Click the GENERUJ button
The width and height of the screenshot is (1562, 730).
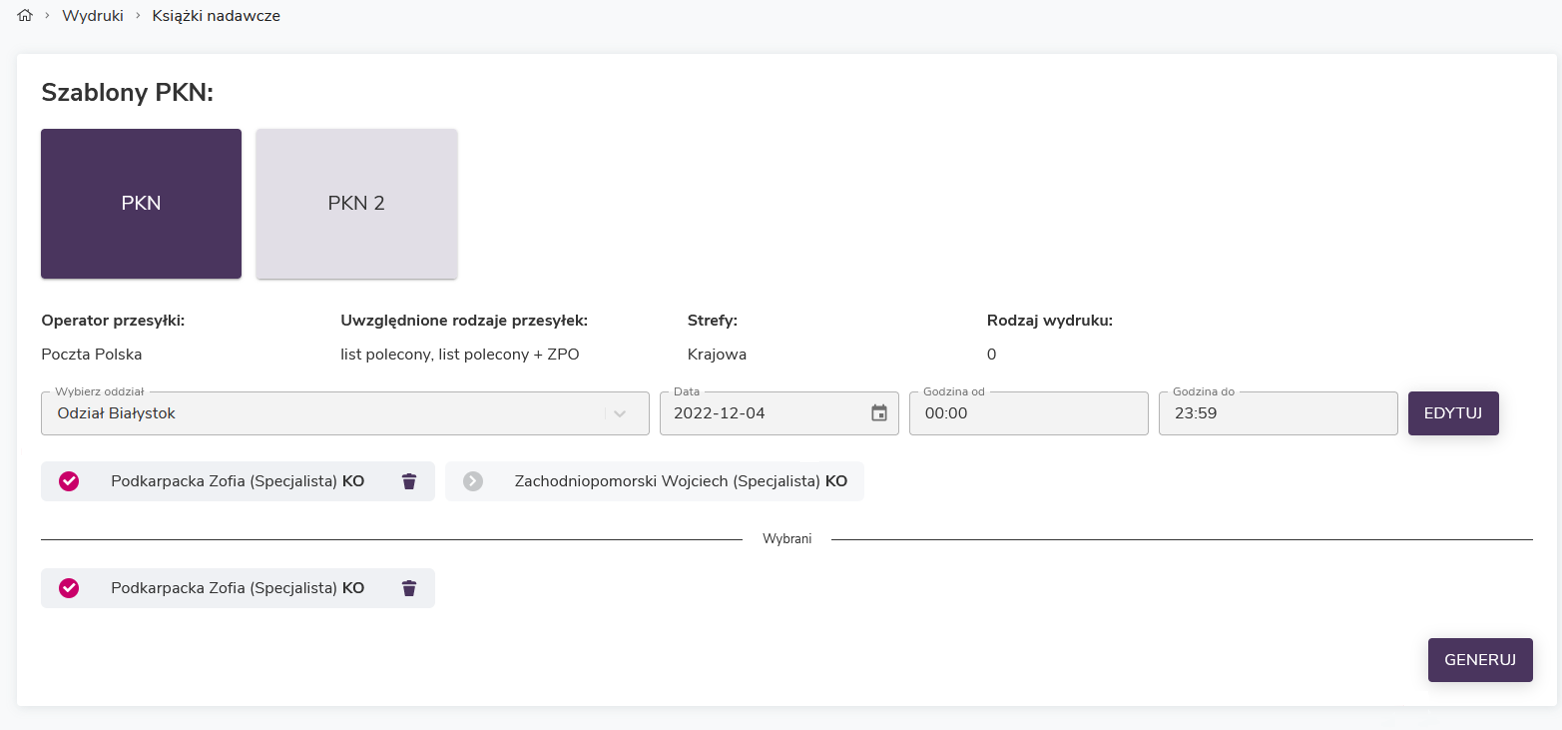pos(1479,660)
